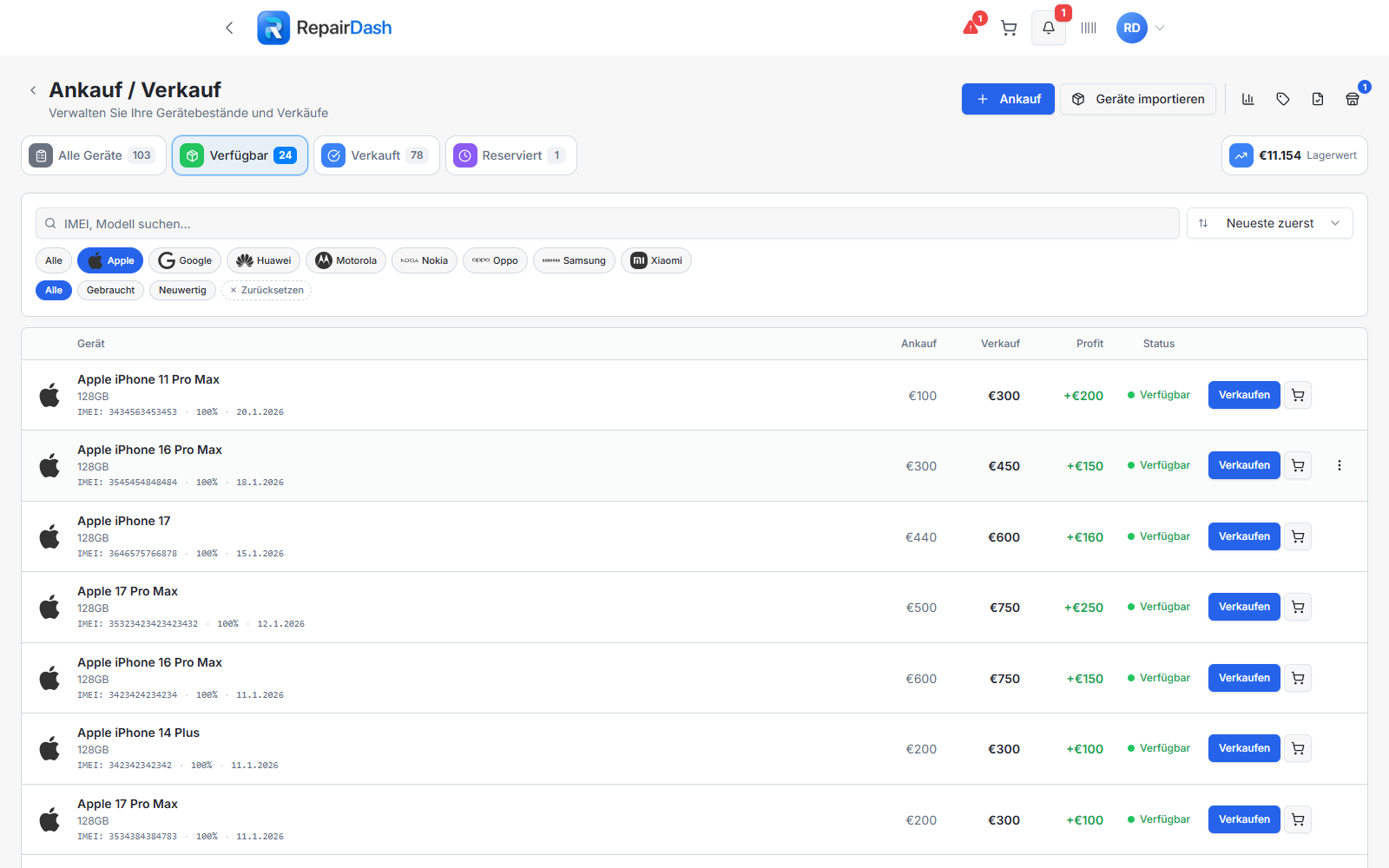Switch to Alle Geräte tab
Screen dimensions: 1389x868
point(94,155)
